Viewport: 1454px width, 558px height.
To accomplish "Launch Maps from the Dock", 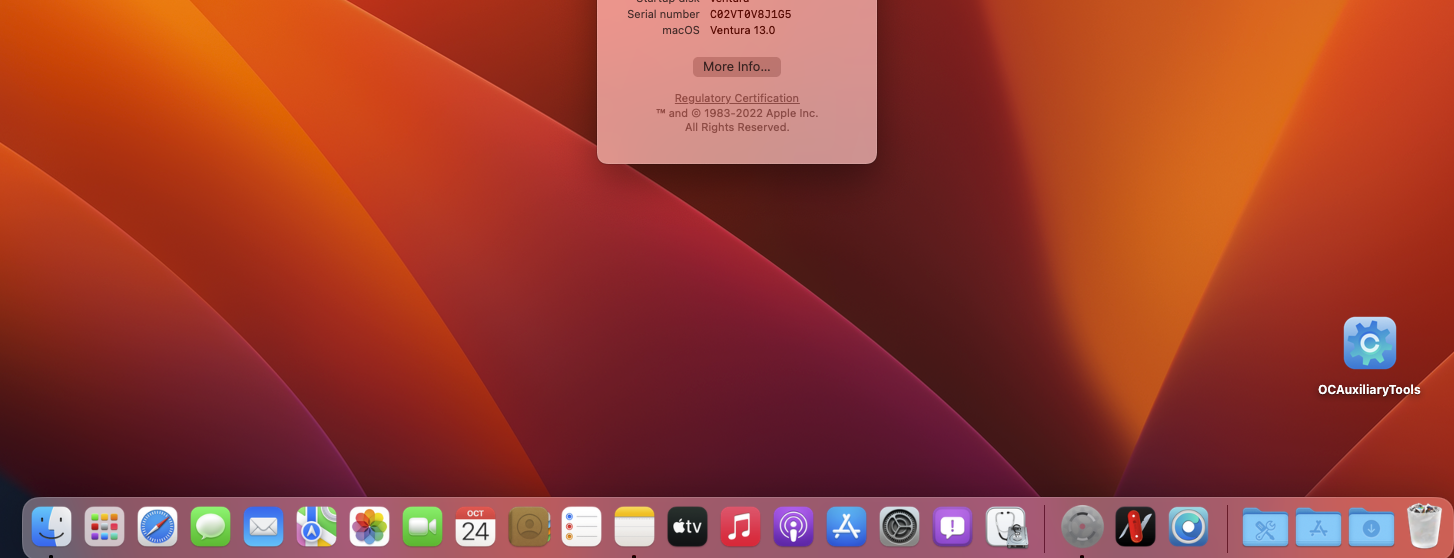I will point(316,526).
